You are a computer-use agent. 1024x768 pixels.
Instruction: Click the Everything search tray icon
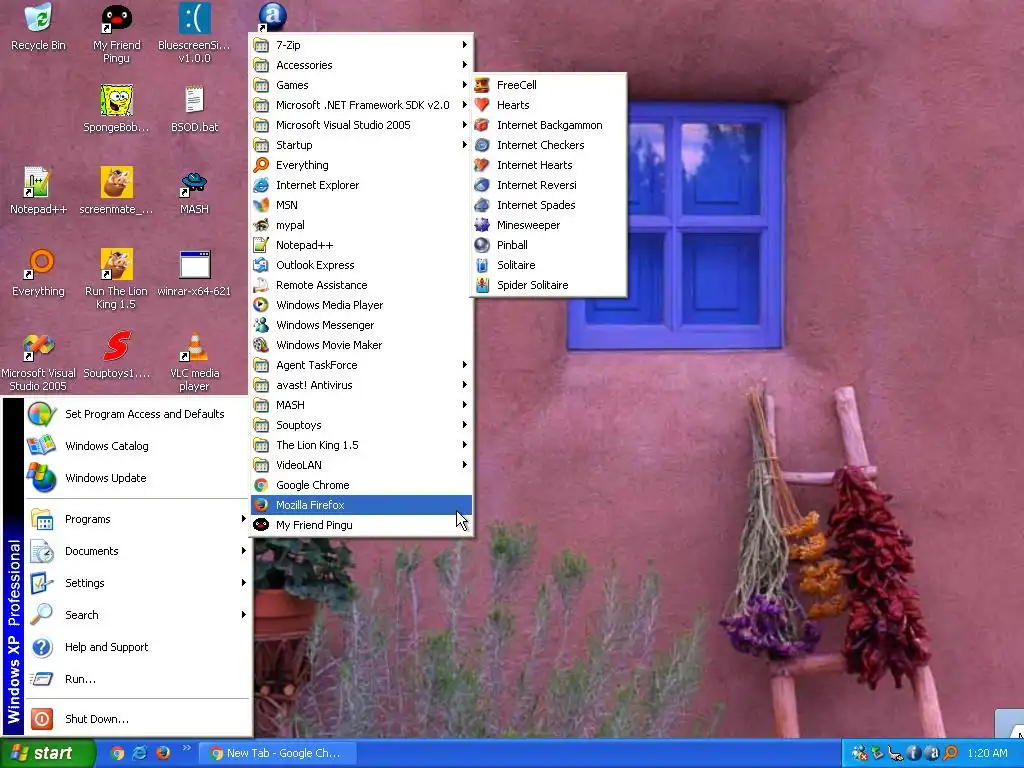(x=951, y=753)
